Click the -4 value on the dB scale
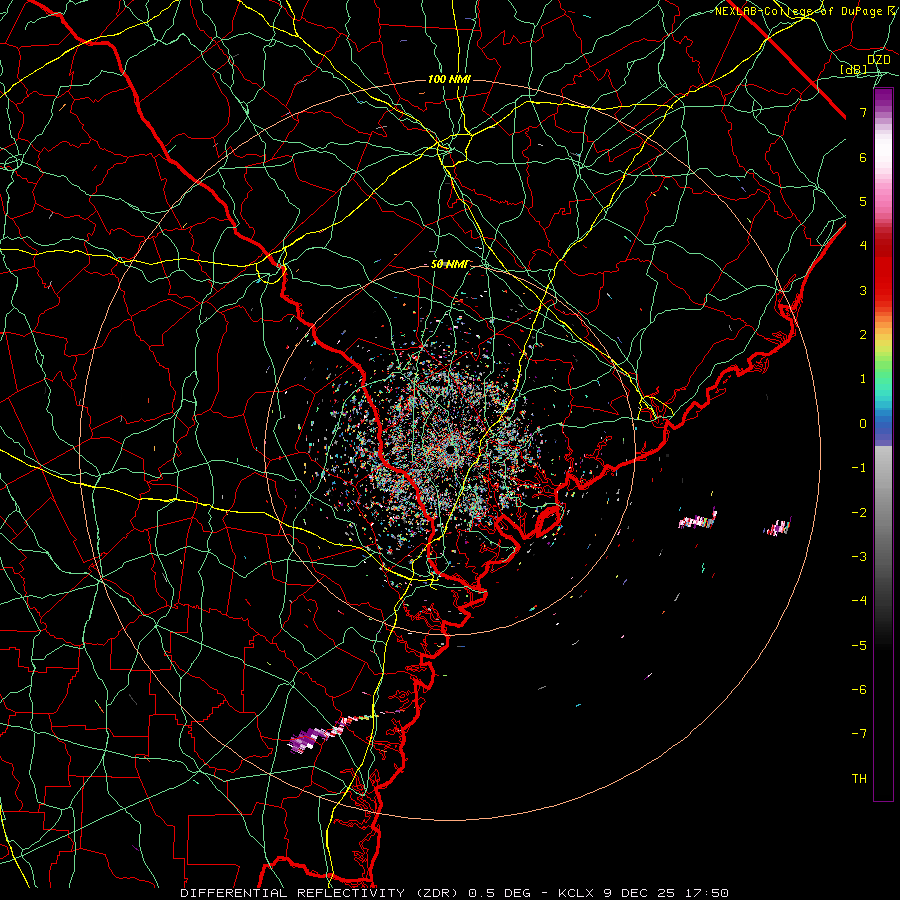The height and width of the screenshot is (900, 900). point(859,600)
